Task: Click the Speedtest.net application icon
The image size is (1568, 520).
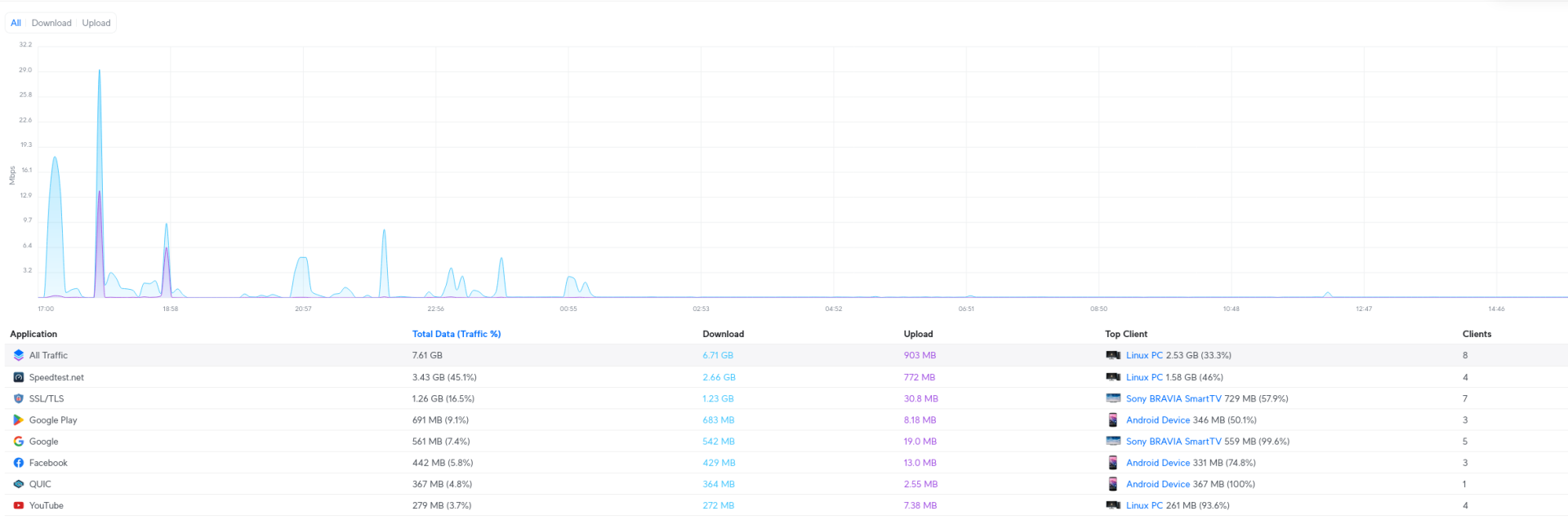Action: [x=19, y=377]
